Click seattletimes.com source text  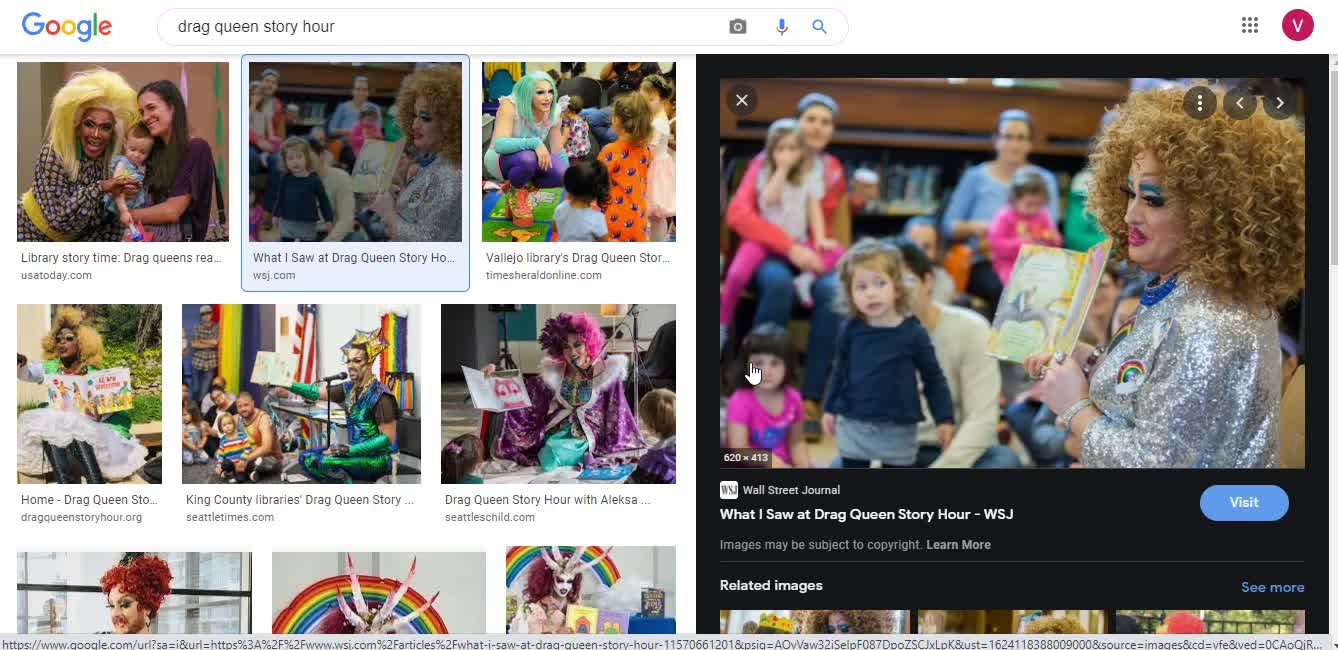pos(230,517)
